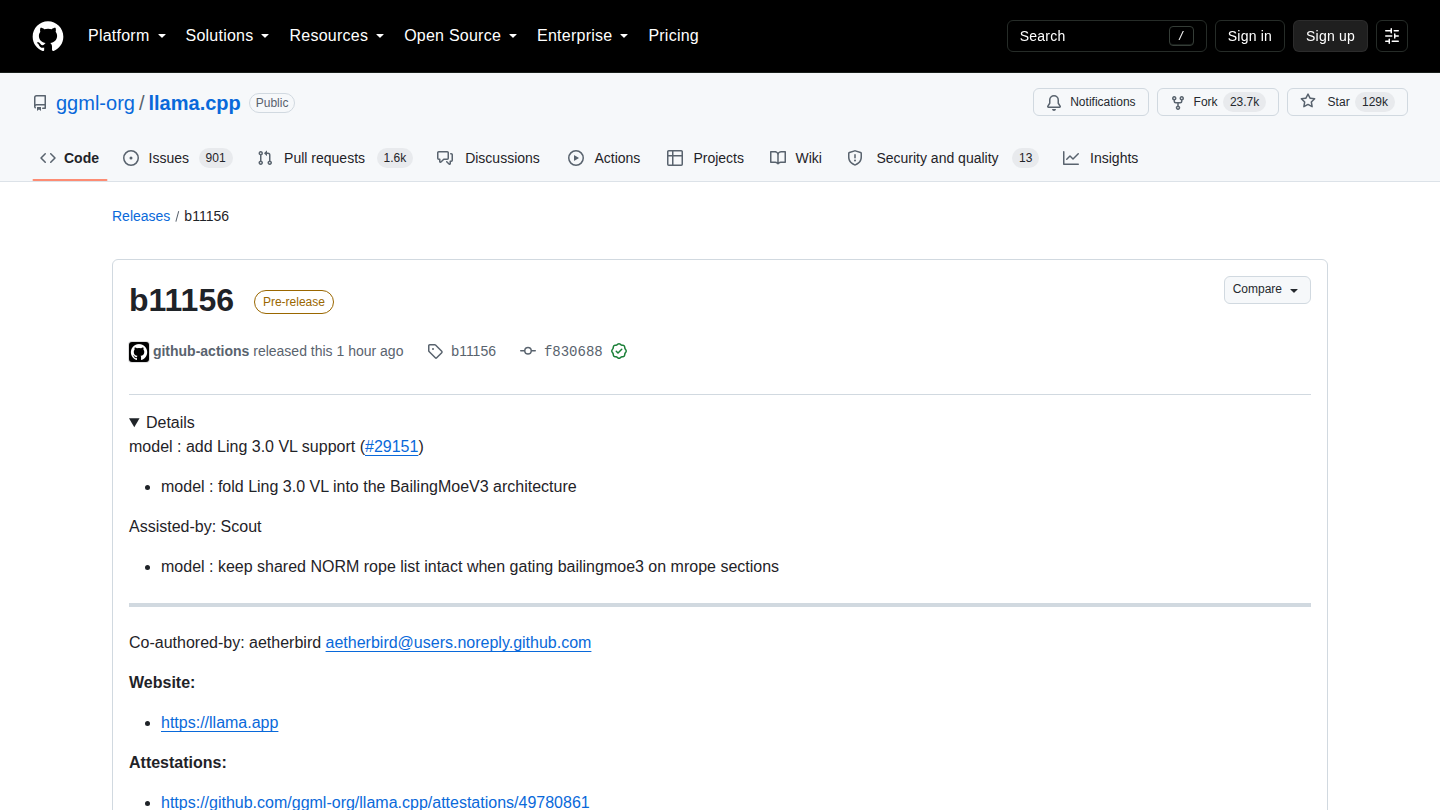Open the Actions tab

(x=604, y=158)
